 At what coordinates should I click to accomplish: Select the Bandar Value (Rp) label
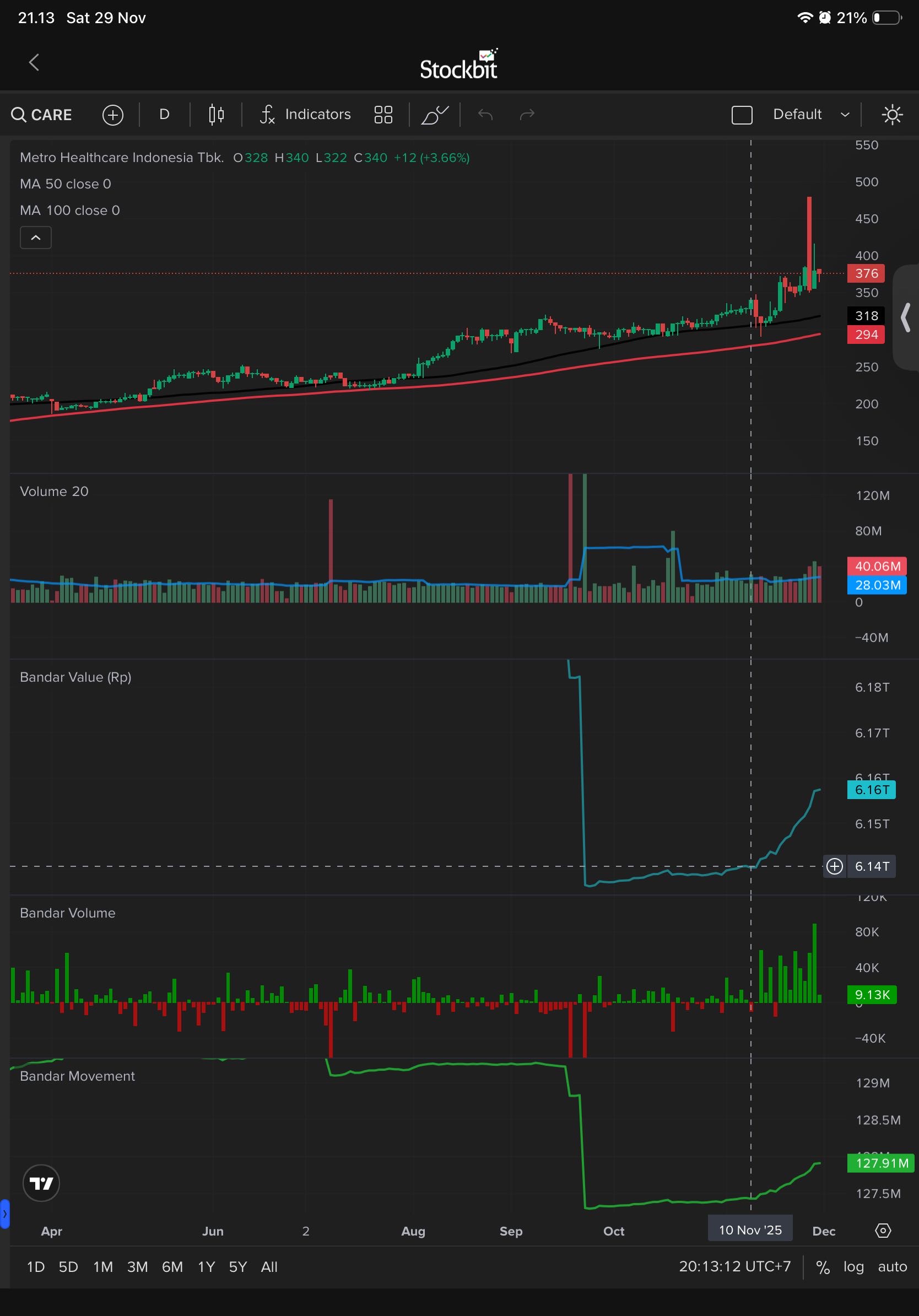[75, 677]
